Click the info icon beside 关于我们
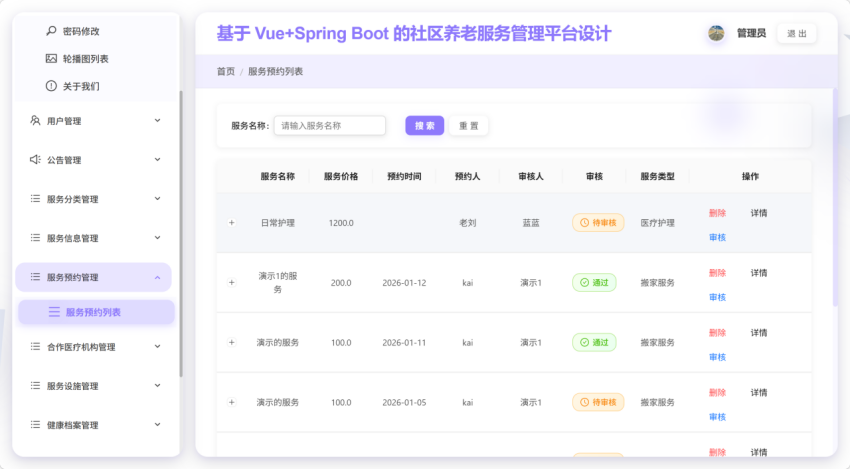Screen dimensions: 850x469 51,86
